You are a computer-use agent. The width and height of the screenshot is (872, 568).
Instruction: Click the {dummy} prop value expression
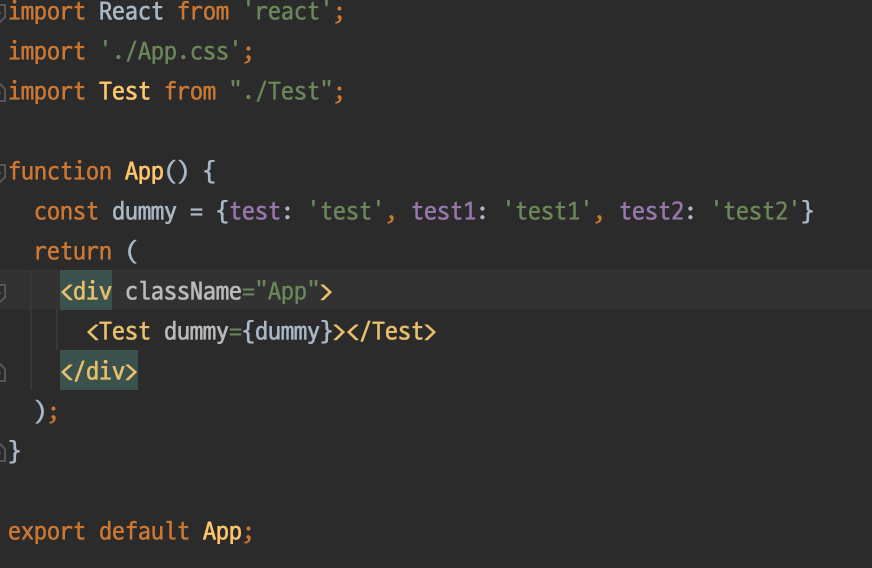pos(288,332)
